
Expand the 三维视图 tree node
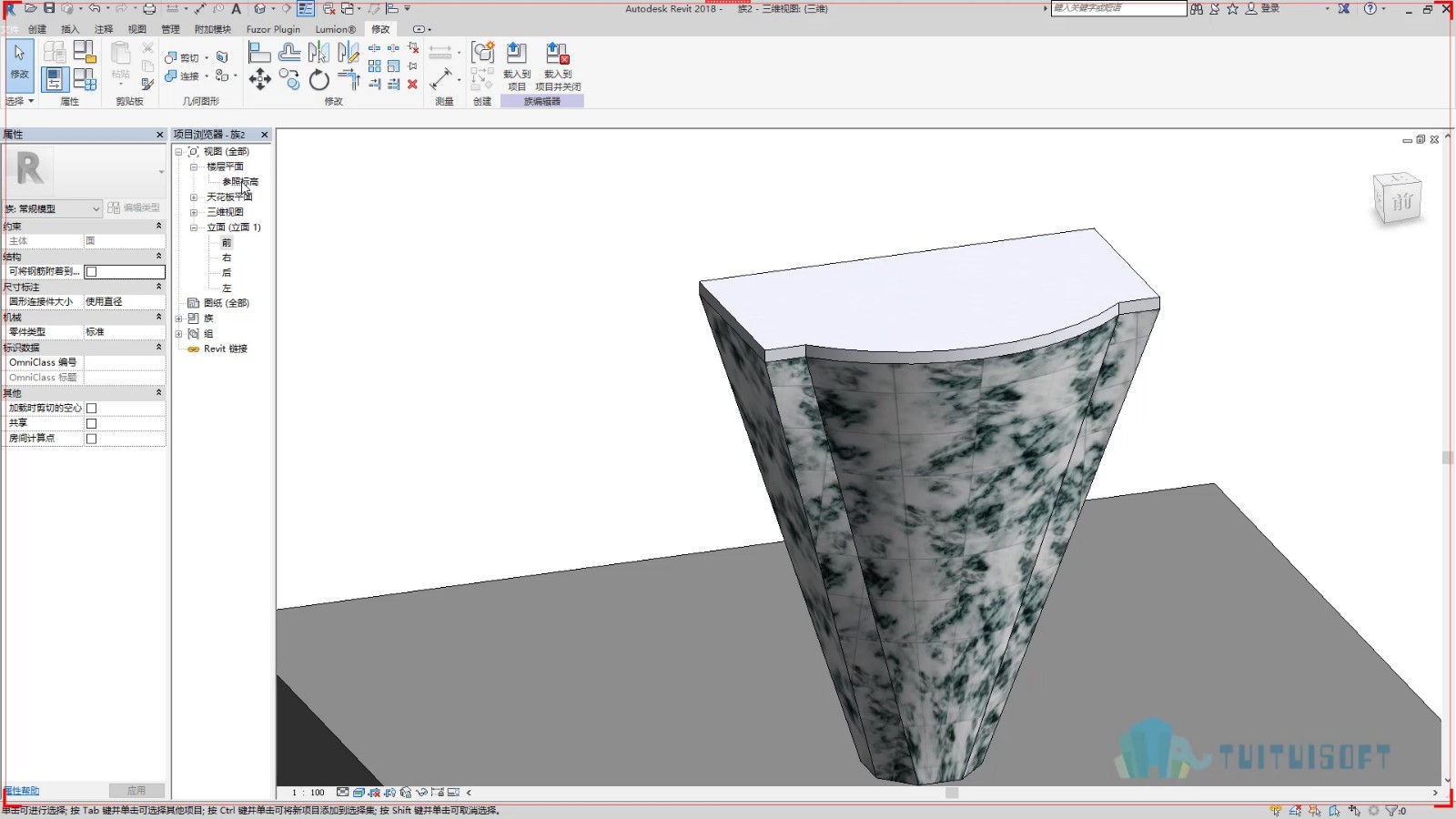point(193,212)
